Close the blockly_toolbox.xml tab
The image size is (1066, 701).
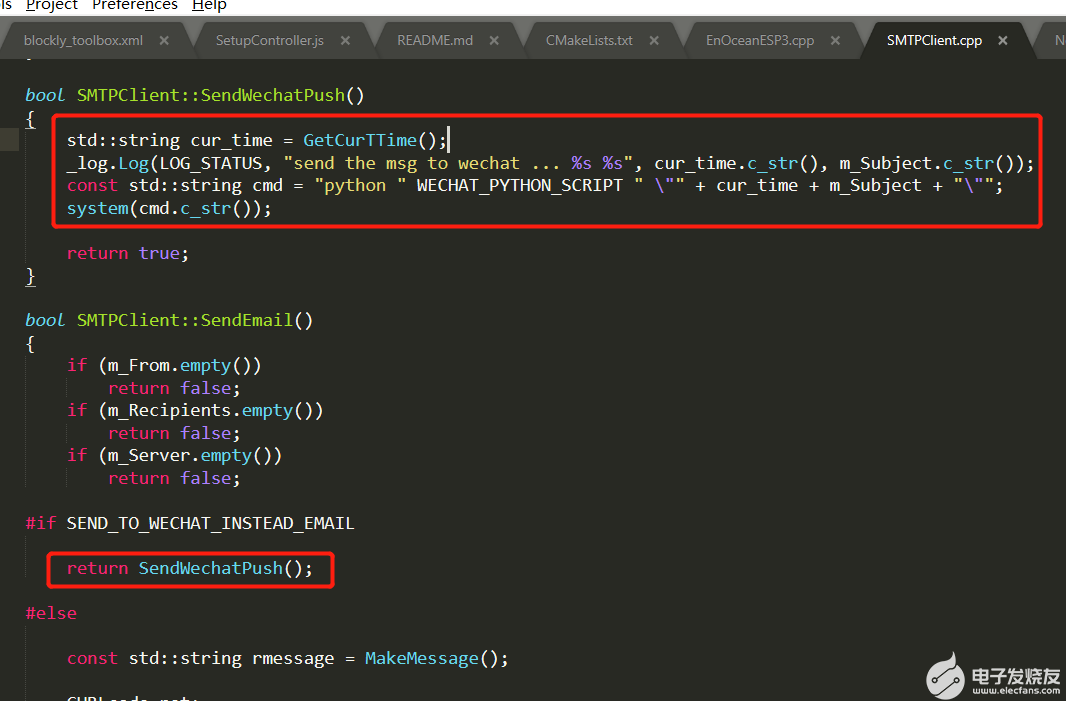pos(164,41)
